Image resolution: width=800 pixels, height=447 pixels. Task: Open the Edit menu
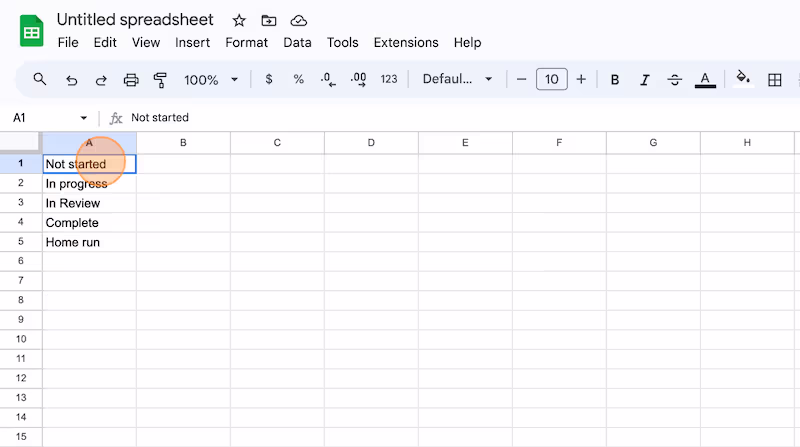tap(105, 43)
